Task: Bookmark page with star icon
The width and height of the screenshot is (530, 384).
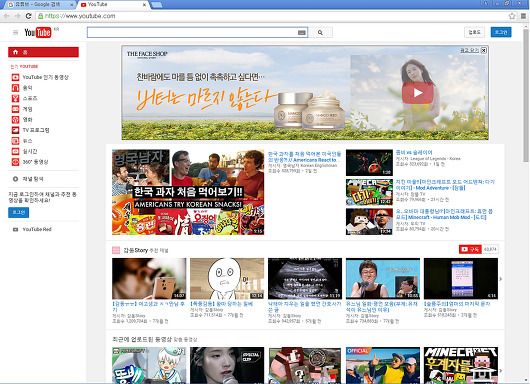Action: 512,16
